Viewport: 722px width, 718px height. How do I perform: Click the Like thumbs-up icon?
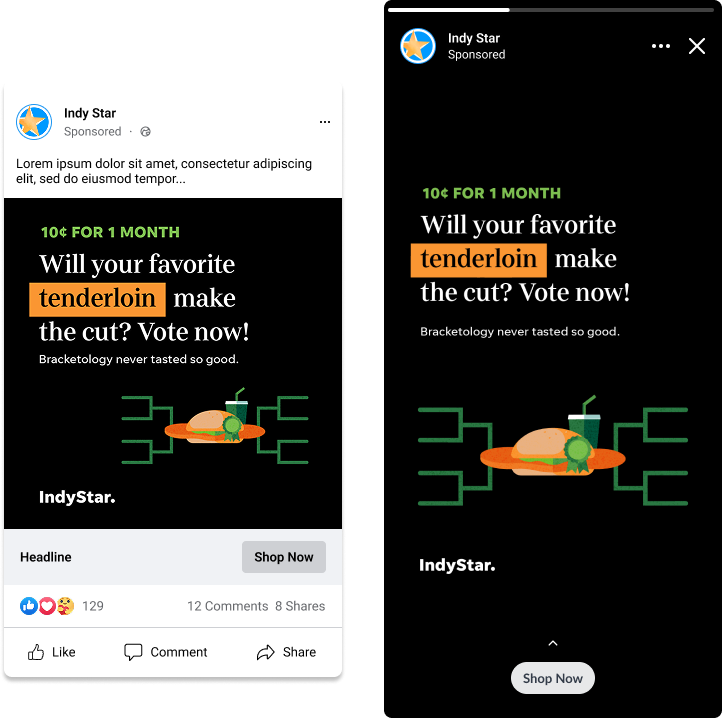[x=37, y=652]
